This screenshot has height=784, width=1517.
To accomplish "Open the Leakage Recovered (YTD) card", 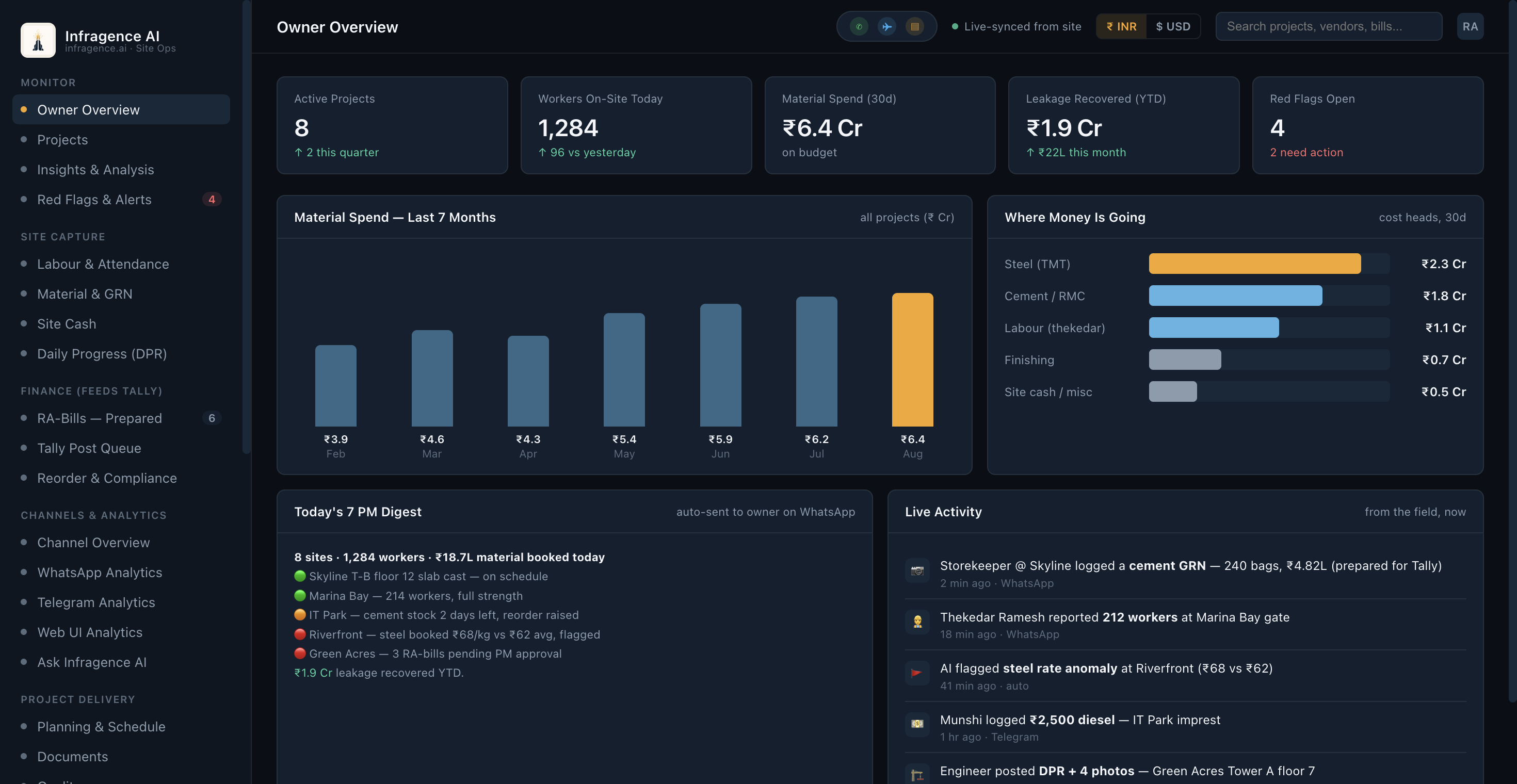I will [1124, 125].
